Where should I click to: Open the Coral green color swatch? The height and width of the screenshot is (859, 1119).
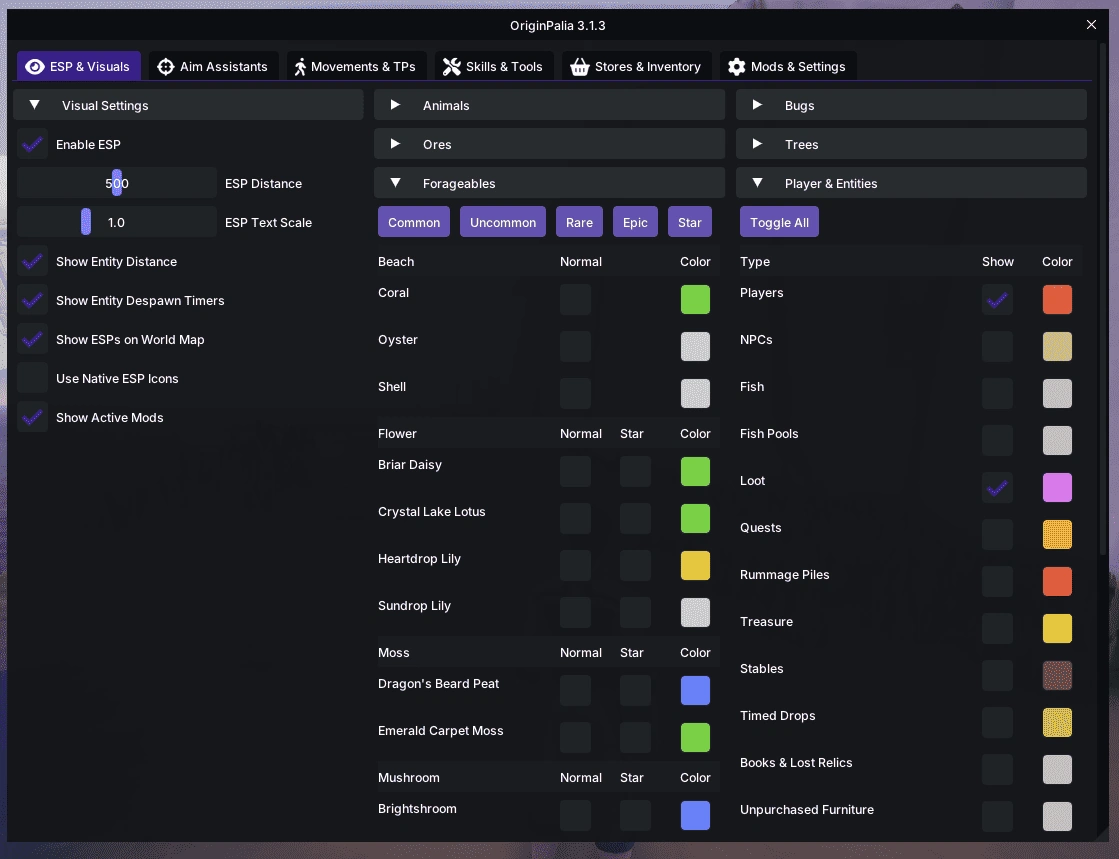(x=695, y=300)
